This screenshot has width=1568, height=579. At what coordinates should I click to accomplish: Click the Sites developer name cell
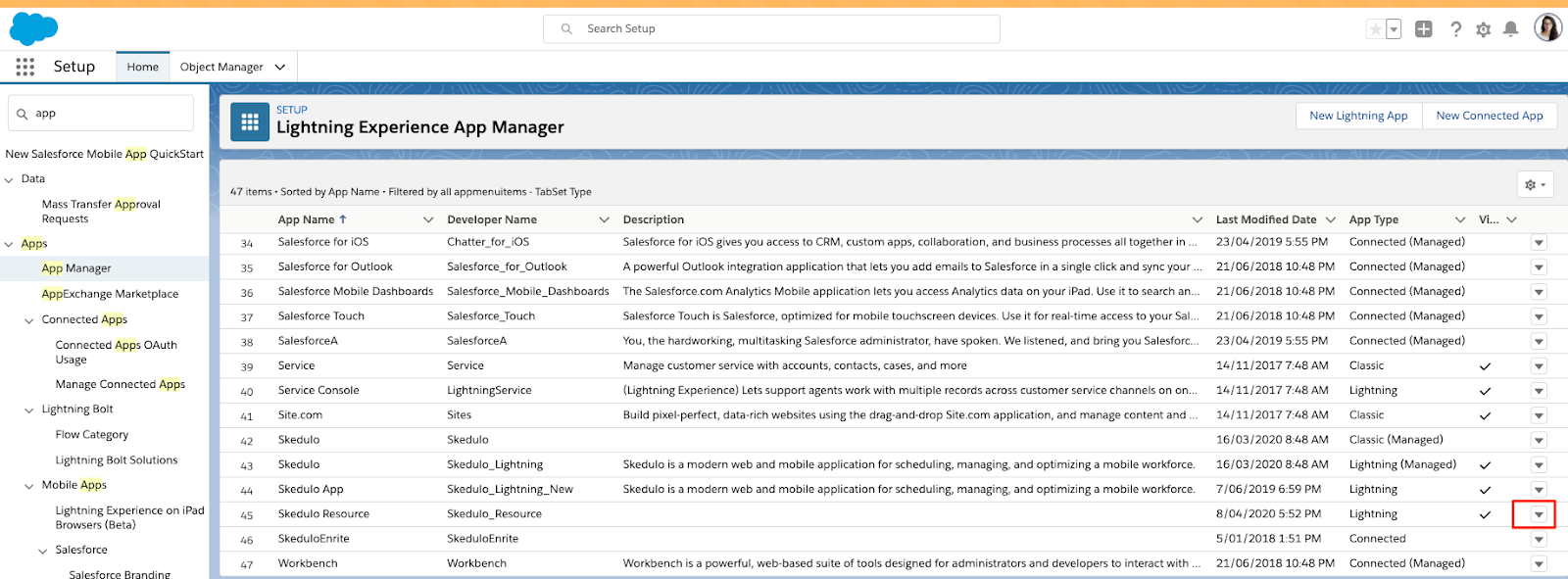(x=460, y=414)
